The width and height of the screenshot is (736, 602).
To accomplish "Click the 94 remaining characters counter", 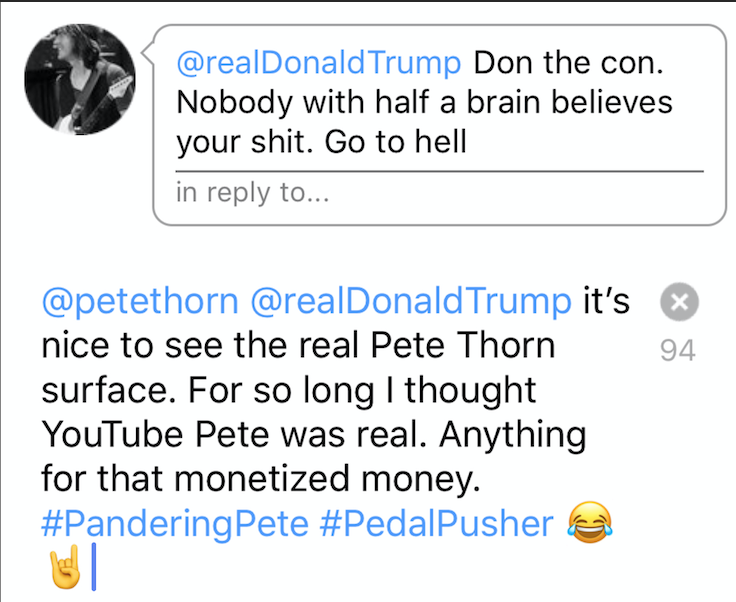I will coord(678,351).
